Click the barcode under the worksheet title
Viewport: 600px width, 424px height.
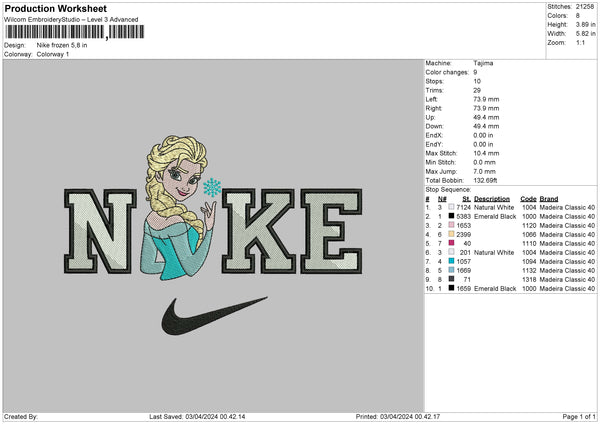tap(75, 32)
